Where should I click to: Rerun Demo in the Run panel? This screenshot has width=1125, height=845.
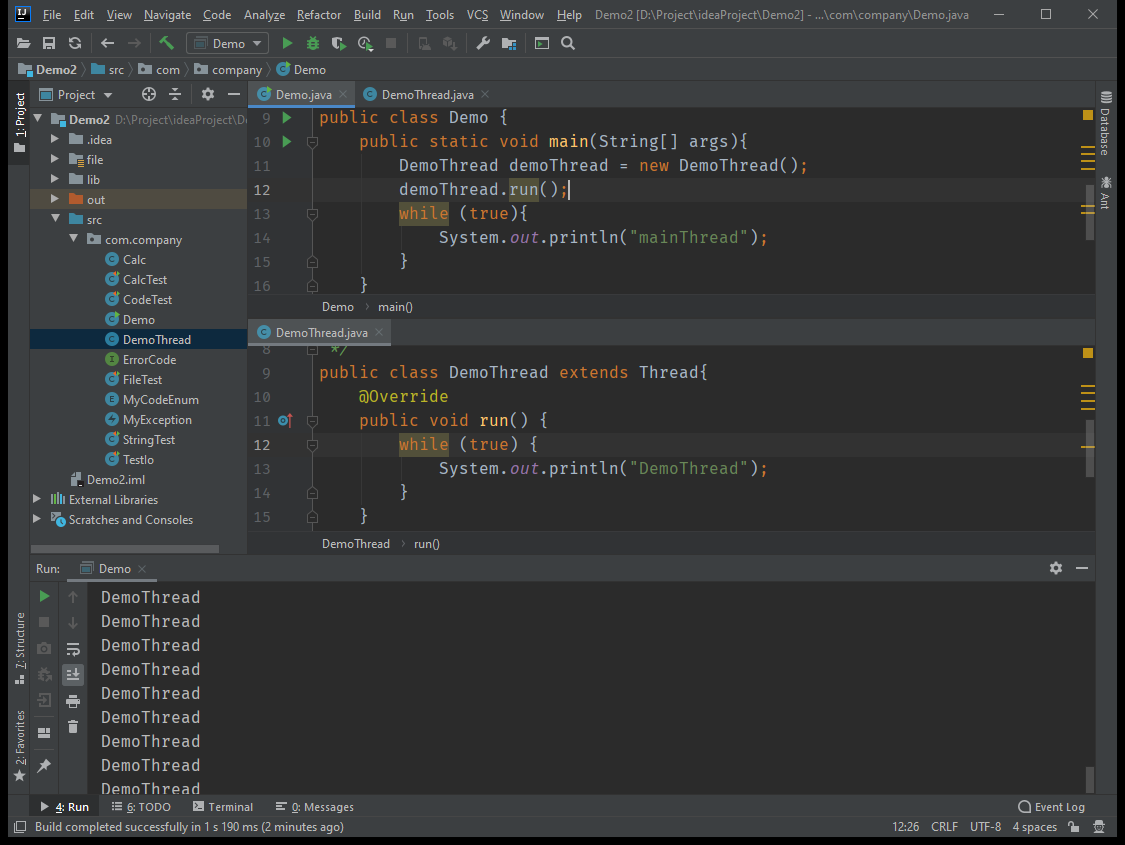[44, 597]
